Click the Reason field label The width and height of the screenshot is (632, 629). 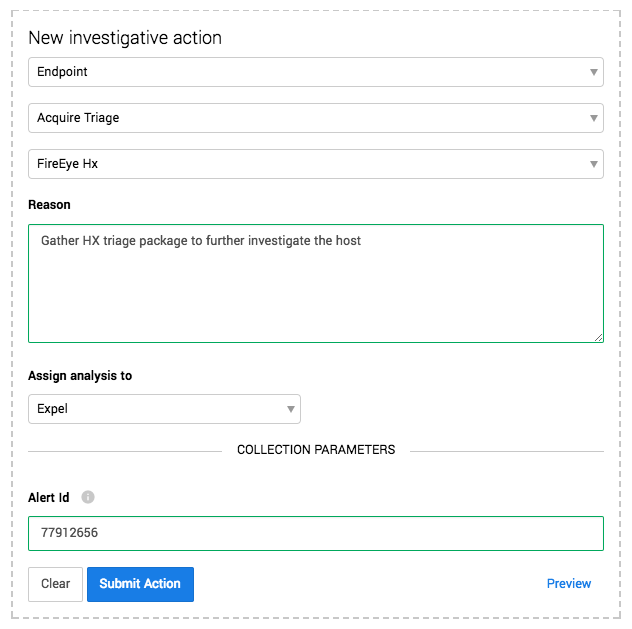coord(49,205)
